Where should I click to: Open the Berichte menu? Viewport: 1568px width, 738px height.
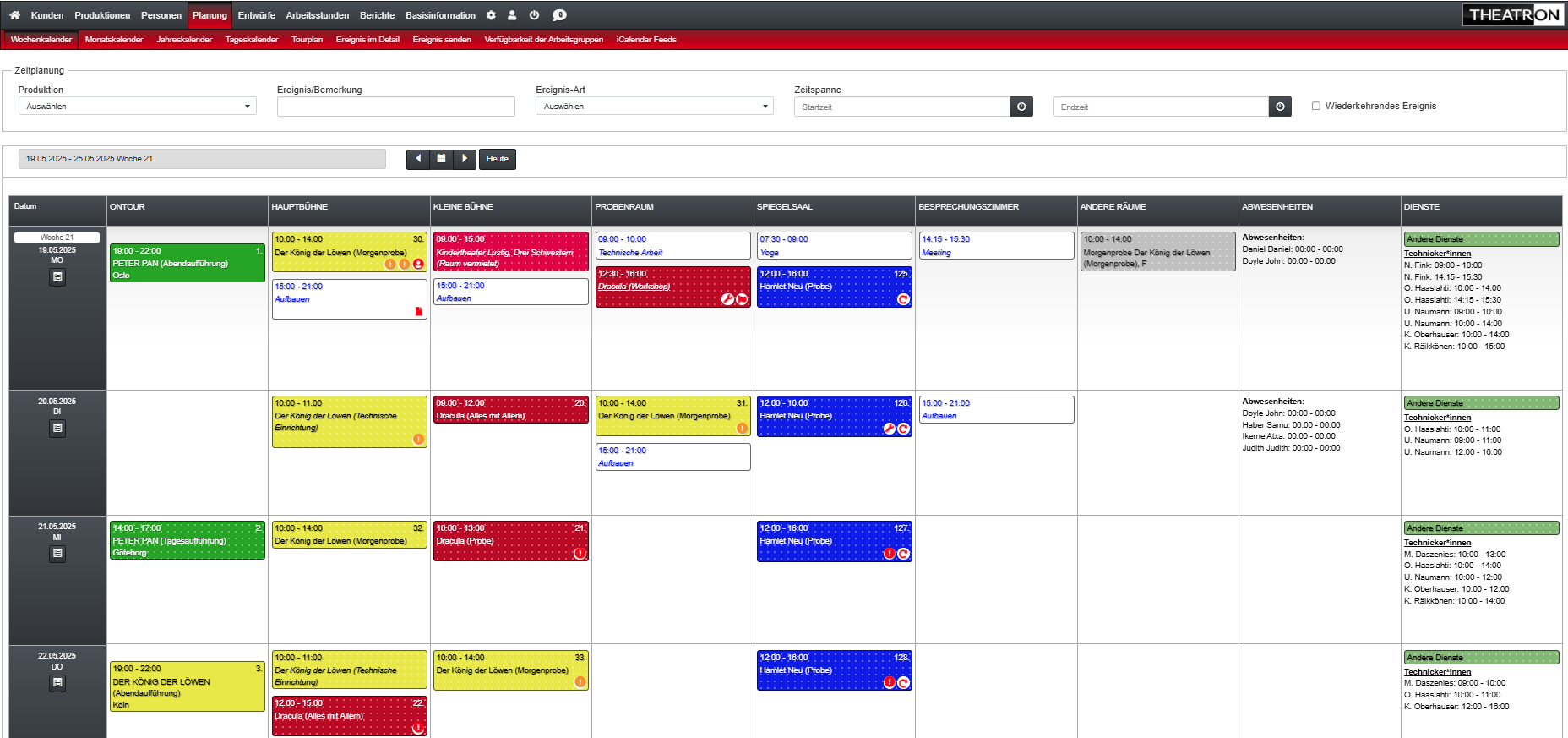[377, 15]
